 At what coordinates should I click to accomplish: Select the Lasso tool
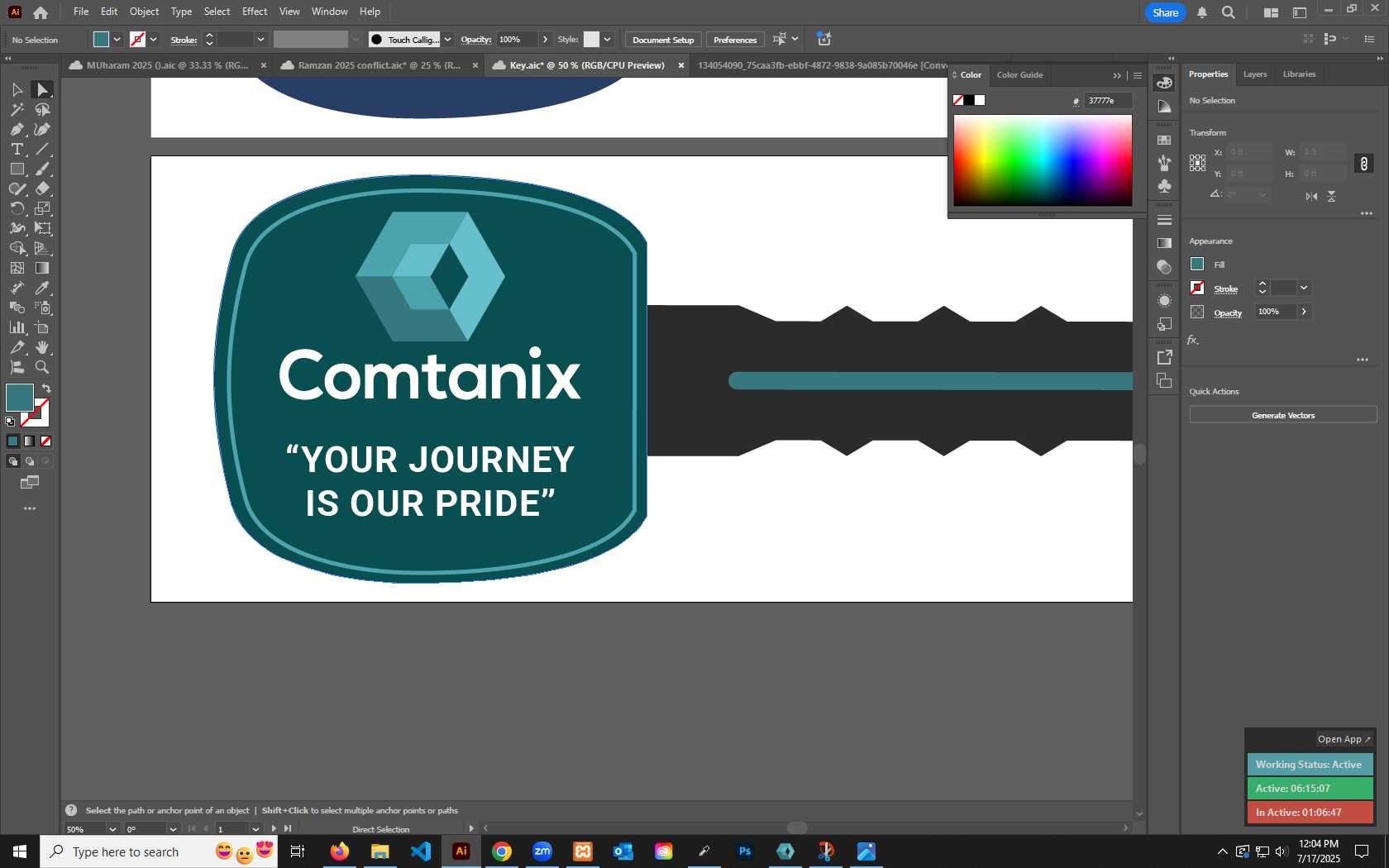click(42, 109)
